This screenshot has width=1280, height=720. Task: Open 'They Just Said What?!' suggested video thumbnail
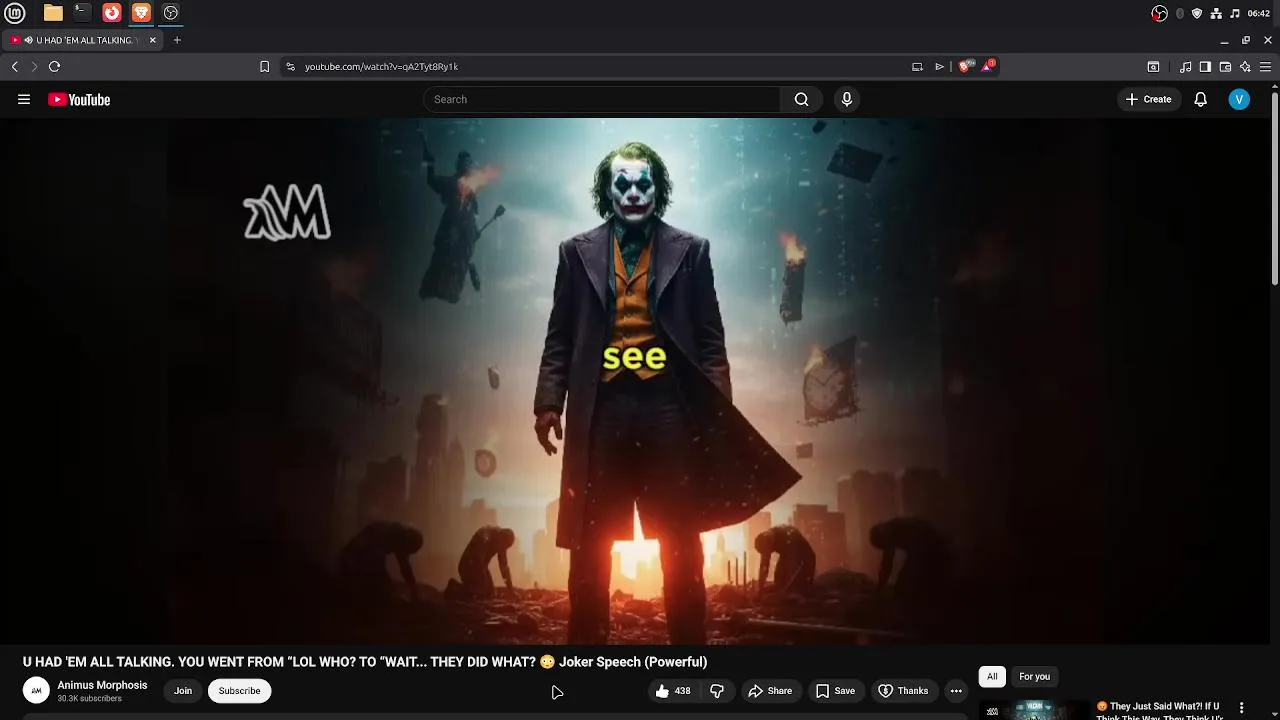coord(1033,710)
